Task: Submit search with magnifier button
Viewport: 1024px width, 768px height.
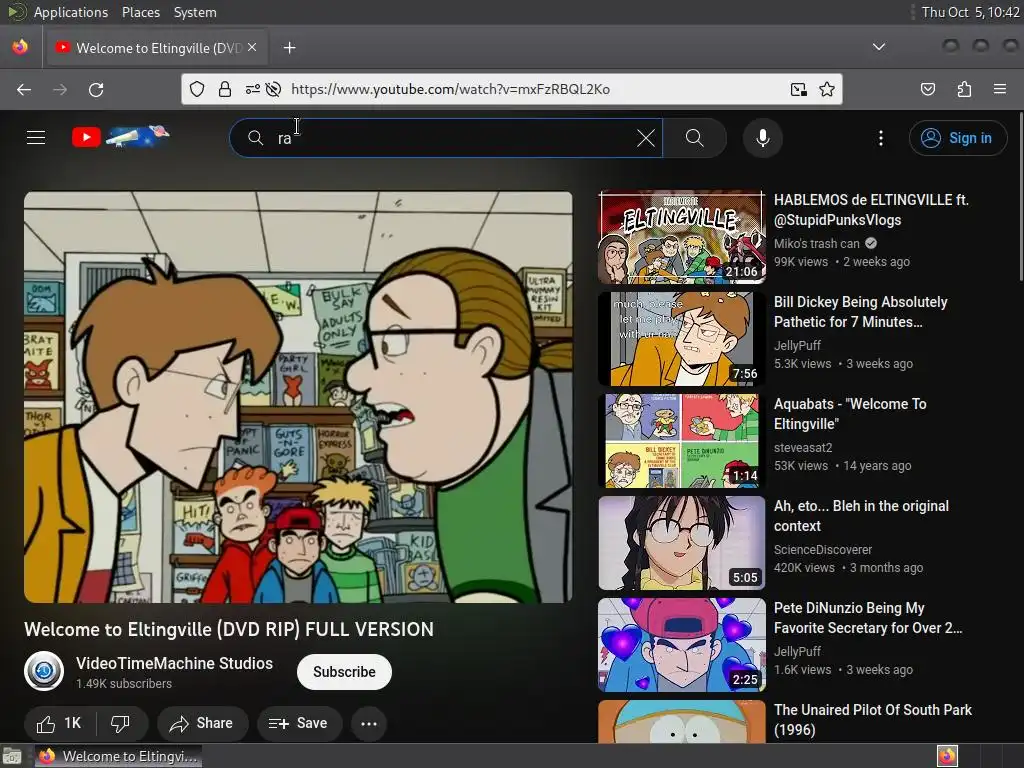Action: [695, 138]
